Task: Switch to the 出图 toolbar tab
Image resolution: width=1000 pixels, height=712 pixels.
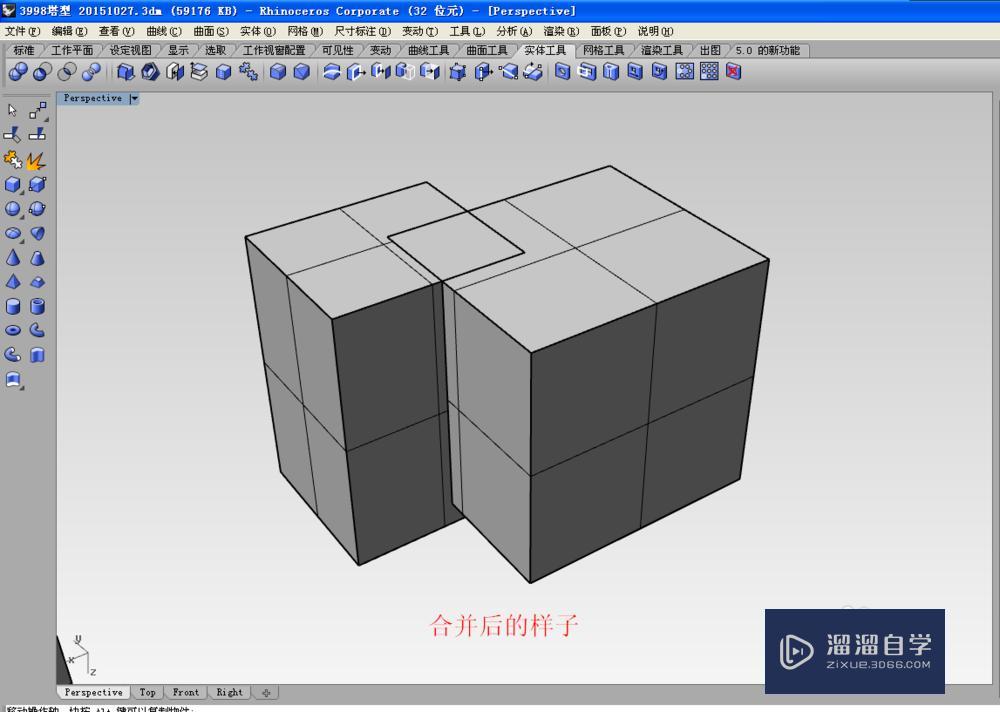Action: pyautogui.click(x=710, y=50)
